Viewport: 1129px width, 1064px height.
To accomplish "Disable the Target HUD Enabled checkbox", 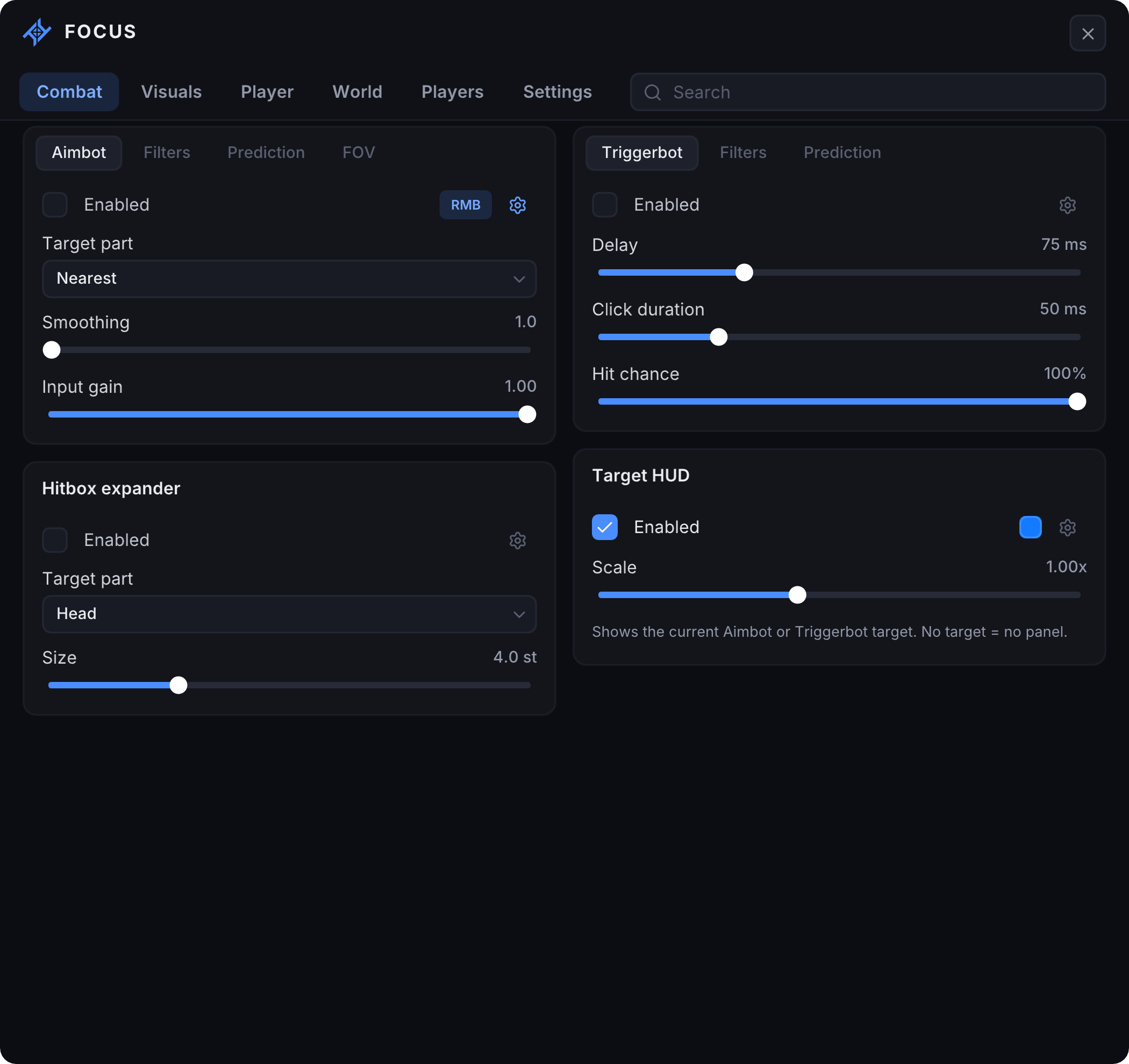I will 605,527.
